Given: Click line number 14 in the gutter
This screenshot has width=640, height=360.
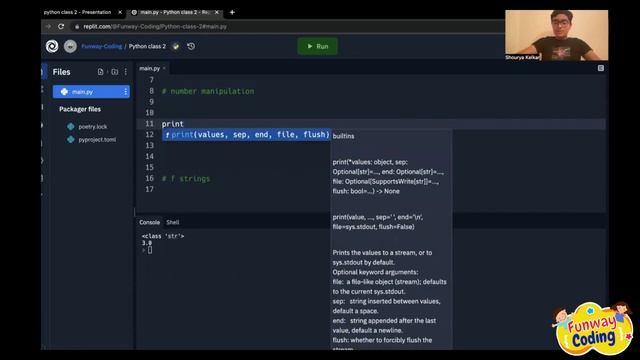Looking at the screenshot, I should pyautogui.click(x=149, y=156).
